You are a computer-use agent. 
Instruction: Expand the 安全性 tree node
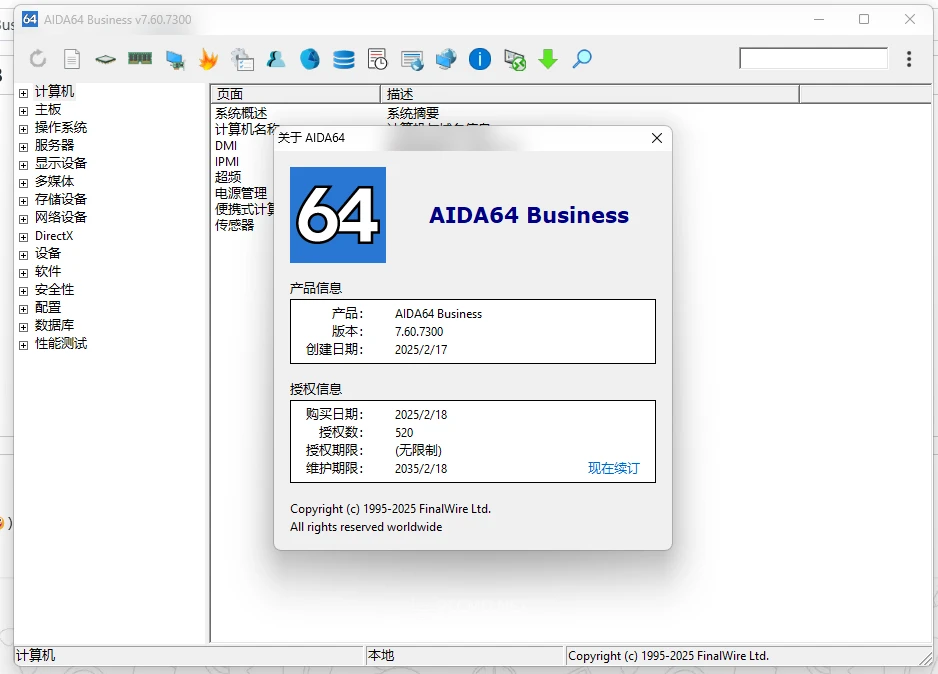(x=23, y=291)
